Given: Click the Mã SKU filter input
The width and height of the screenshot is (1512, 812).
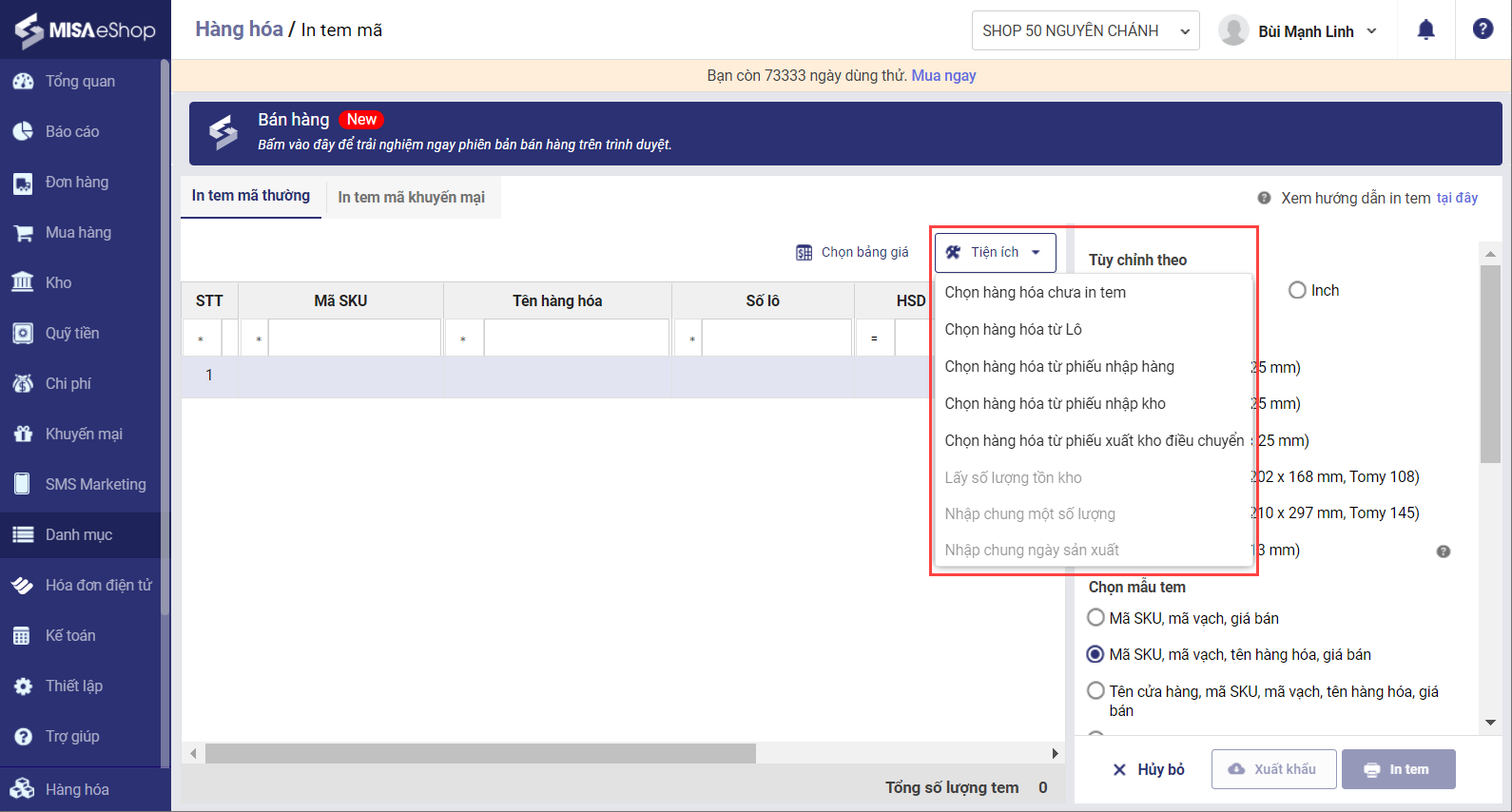Looking at the screenshot, I should [355, 338].
